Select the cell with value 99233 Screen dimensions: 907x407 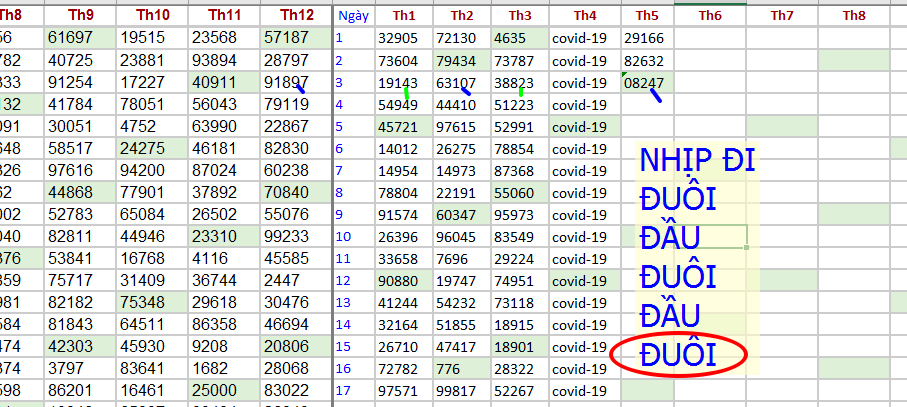point(296,236)
